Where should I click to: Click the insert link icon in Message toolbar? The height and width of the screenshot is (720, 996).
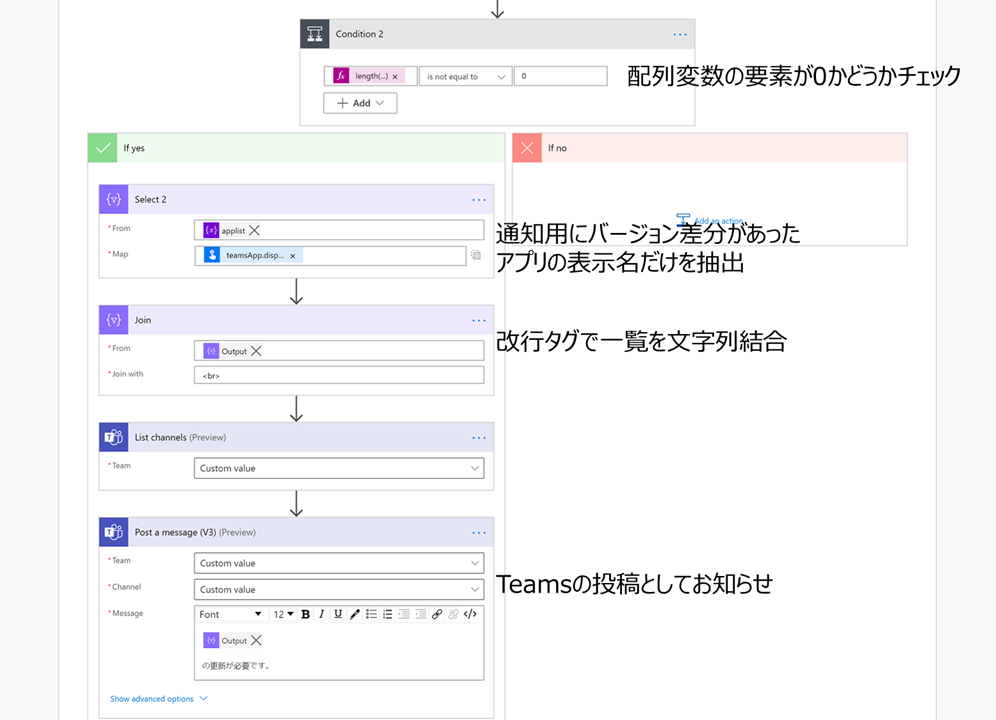pos(436,613)
